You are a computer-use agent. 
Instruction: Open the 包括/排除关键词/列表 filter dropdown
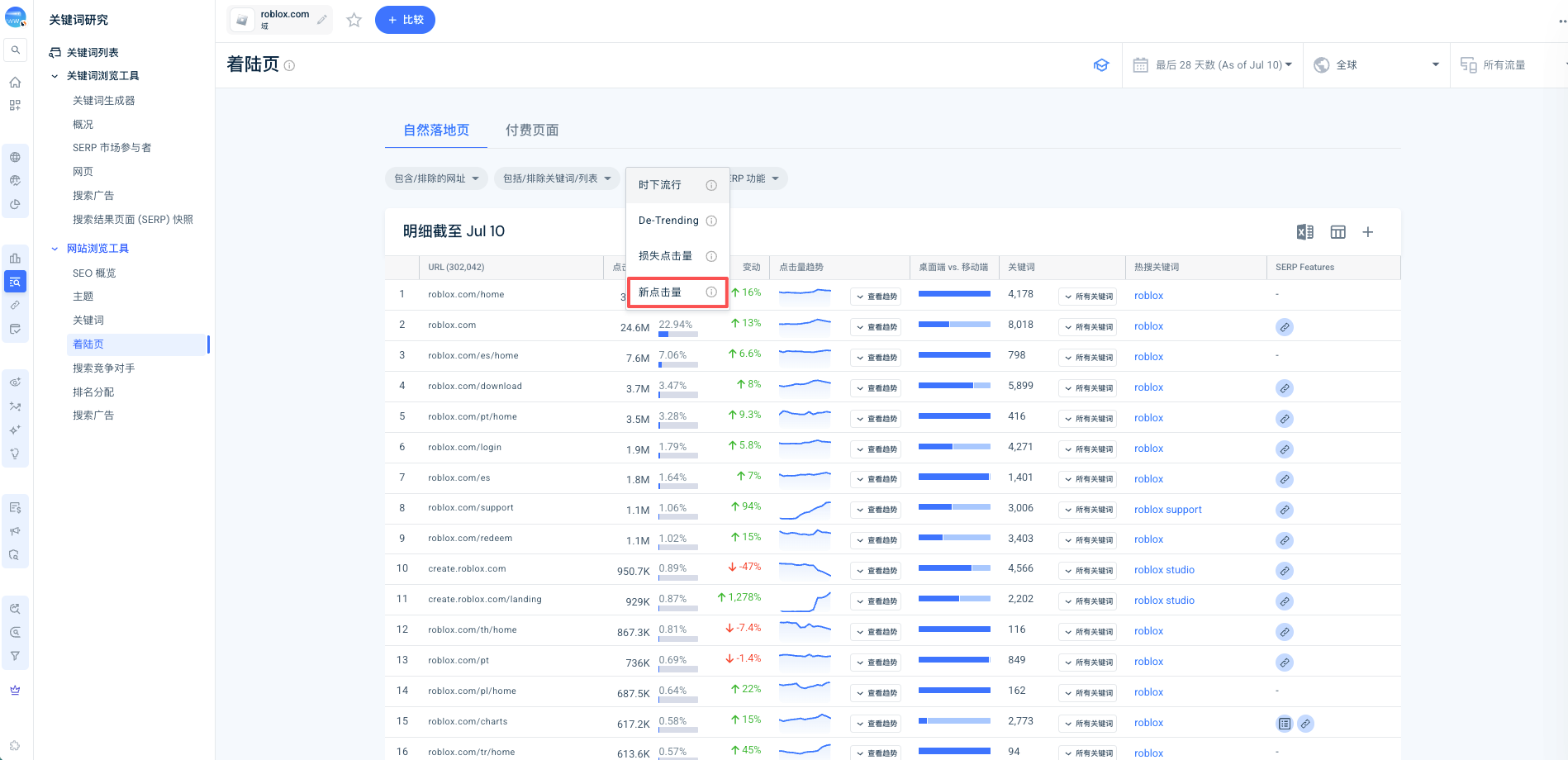[557, 178]
